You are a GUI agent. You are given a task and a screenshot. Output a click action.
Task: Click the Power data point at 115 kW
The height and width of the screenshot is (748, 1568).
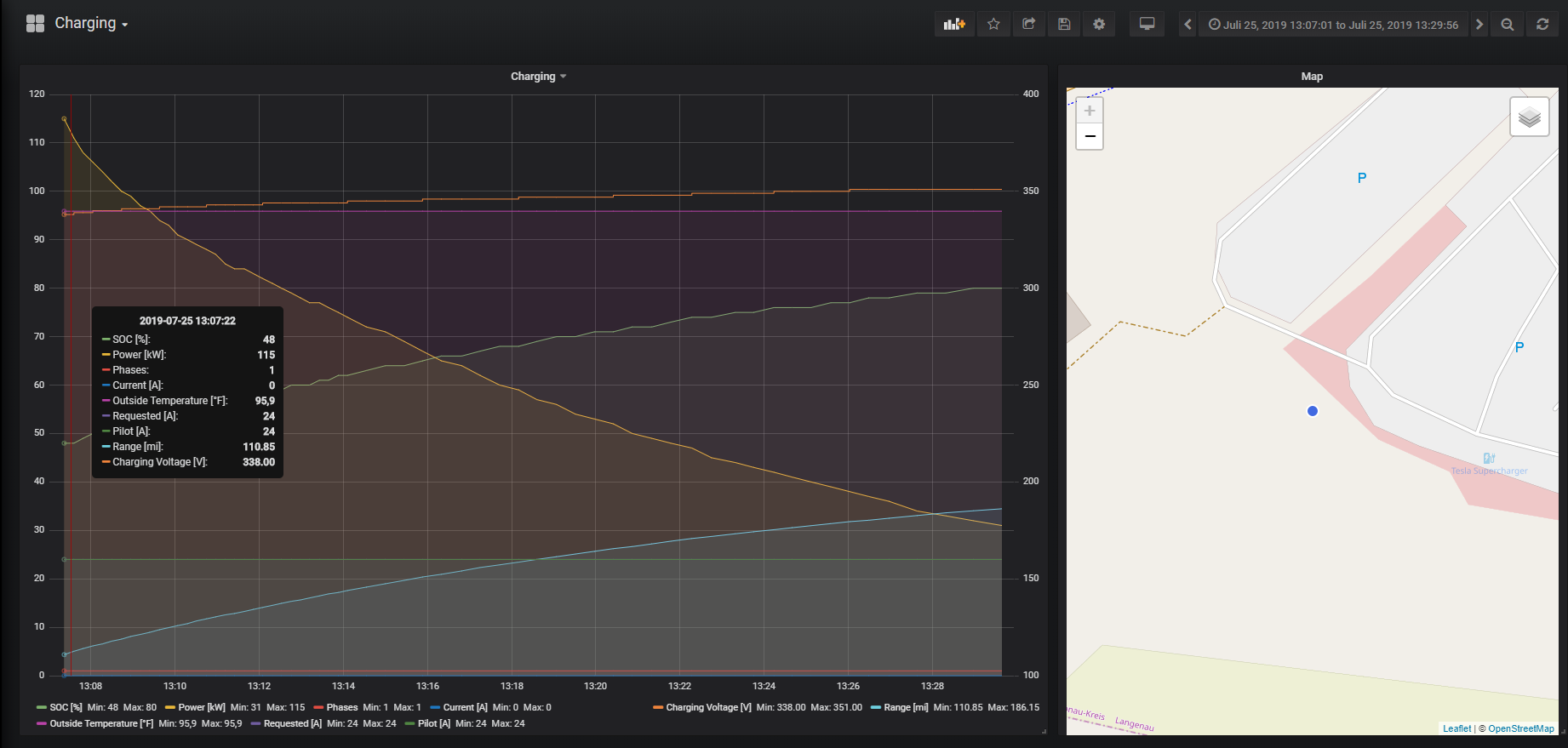click(64, 118)
